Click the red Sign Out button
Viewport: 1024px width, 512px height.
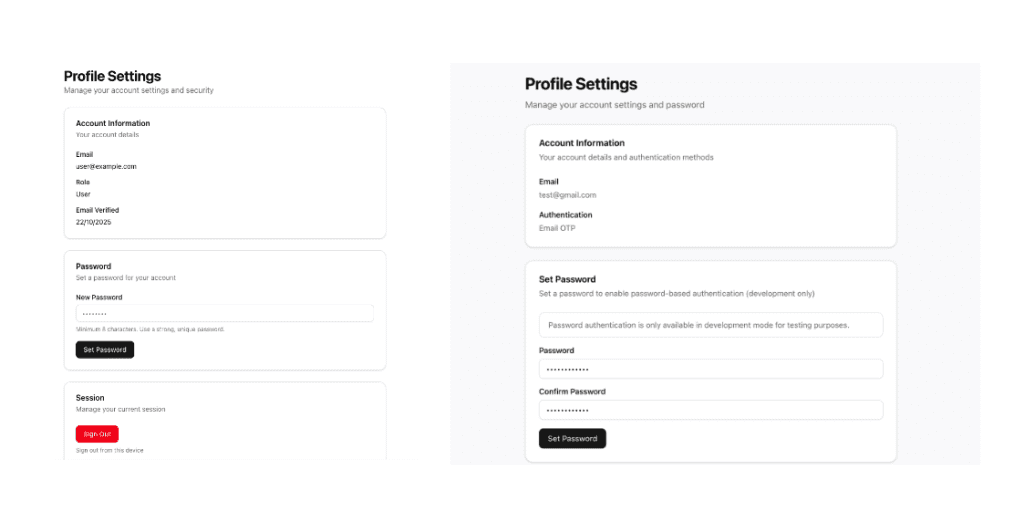[x=97, y=434]
